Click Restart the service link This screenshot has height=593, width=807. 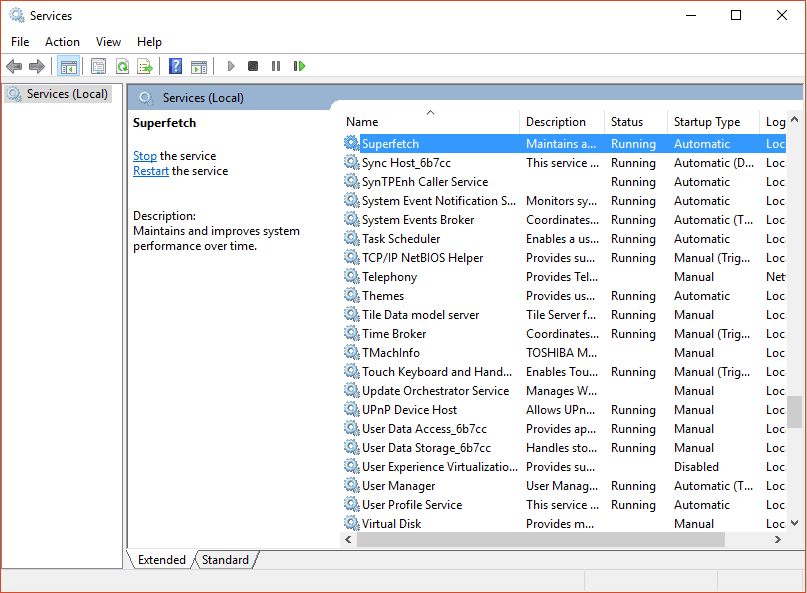tap(151, 171)
